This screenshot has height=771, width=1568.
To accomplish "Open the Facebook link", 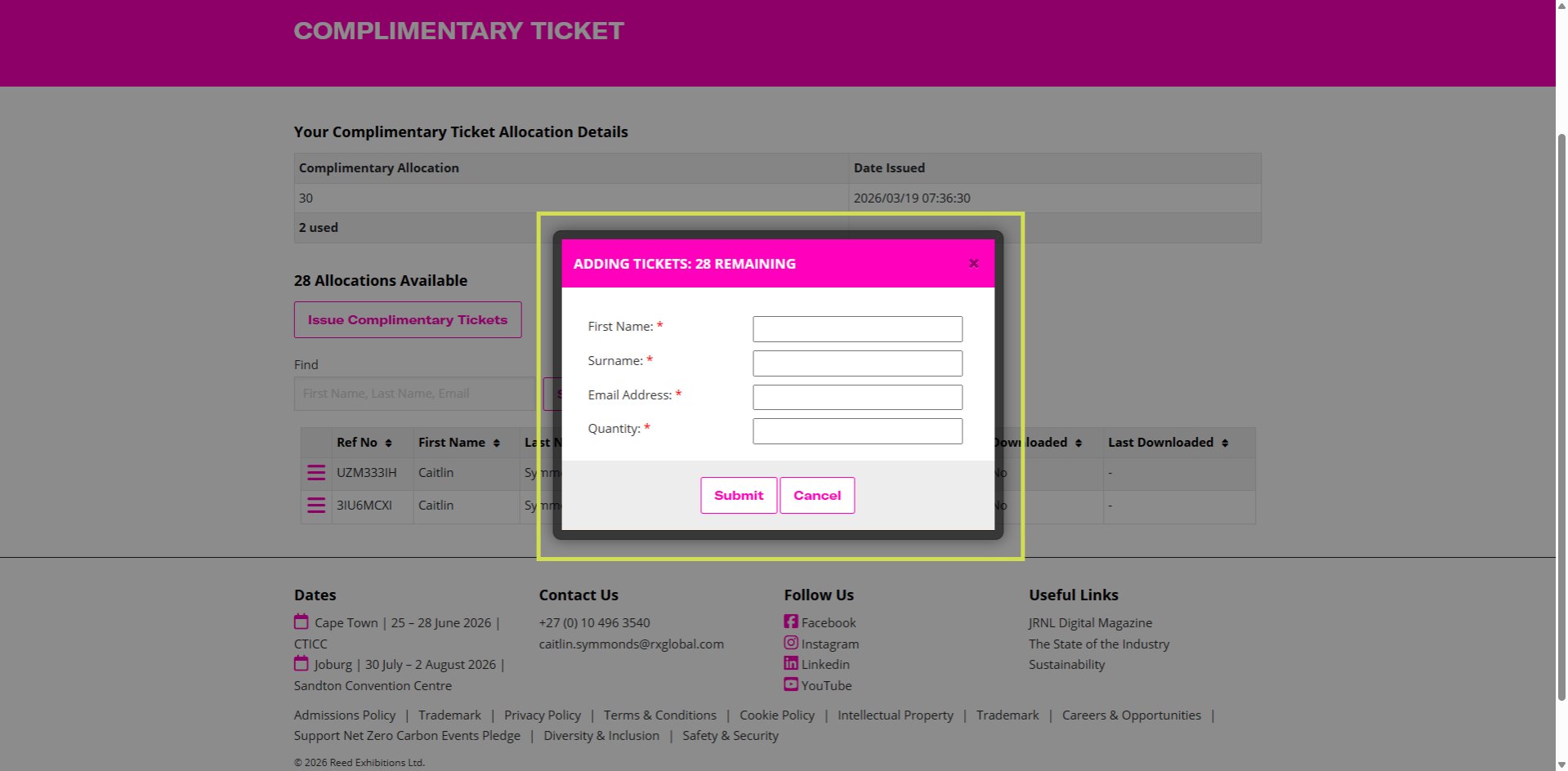I will point(829,622).
